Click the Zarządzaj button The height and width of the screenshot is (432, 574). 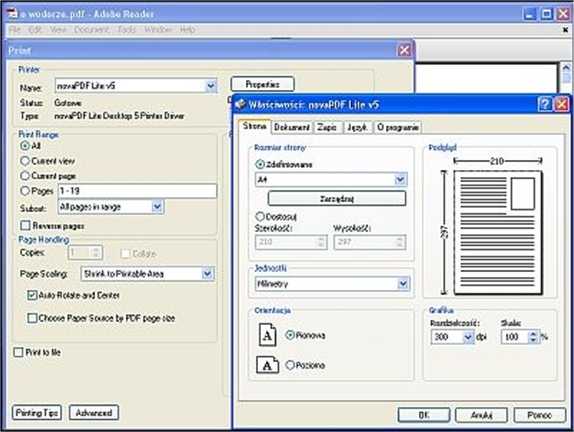coord(337,199)
